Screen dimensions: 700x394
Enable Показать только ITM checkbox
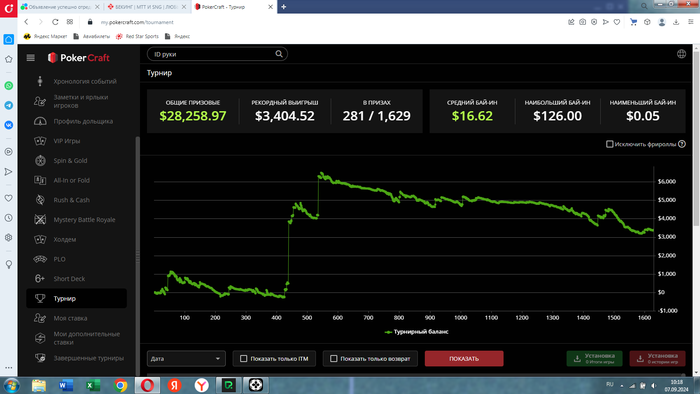[x=243, y=358]
